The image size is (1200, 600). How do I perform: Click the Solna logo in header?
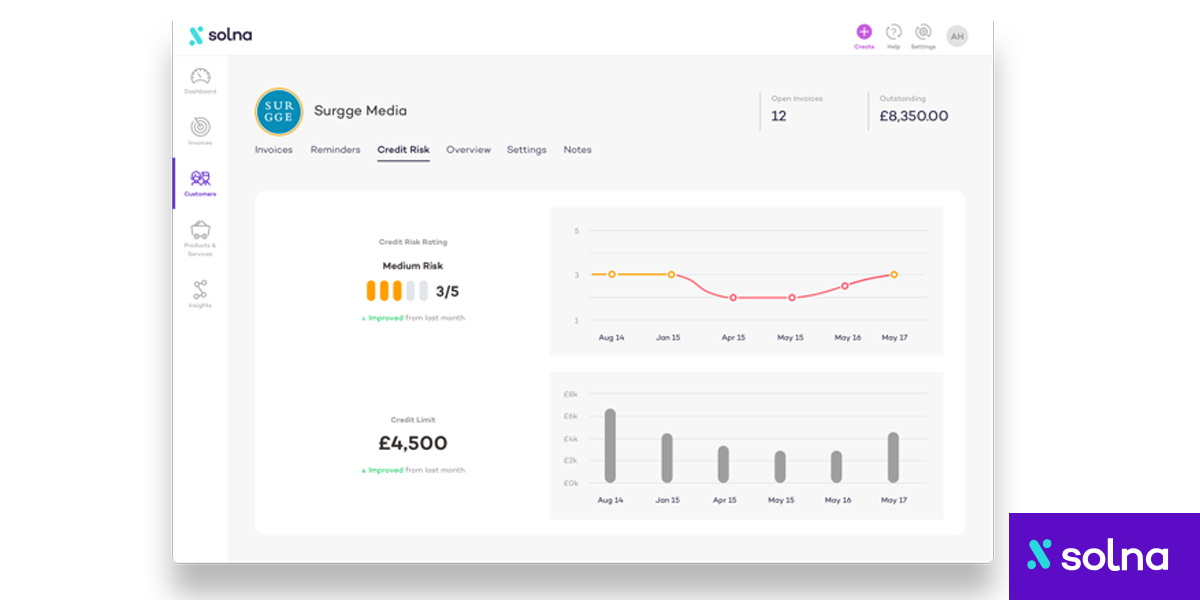tap(221, 36)
